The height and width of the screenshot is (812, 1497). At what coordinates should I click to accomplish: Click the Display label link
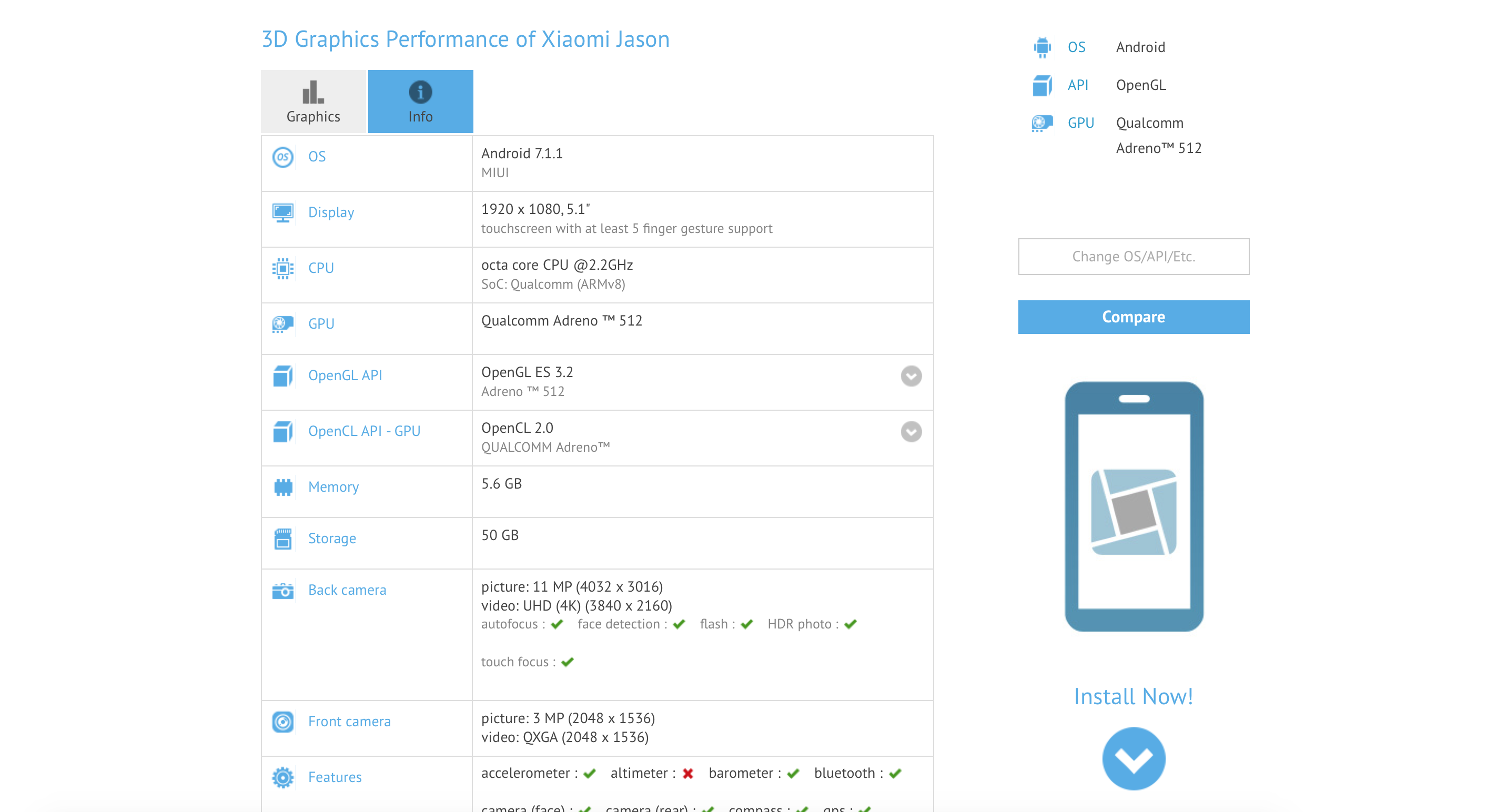point(331,212)
